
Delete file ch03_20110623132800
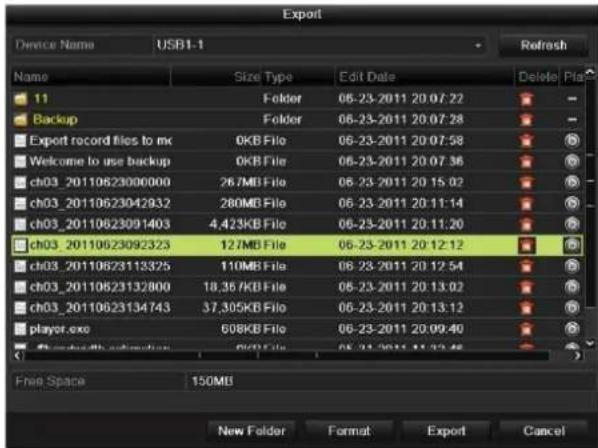[526, 287]
